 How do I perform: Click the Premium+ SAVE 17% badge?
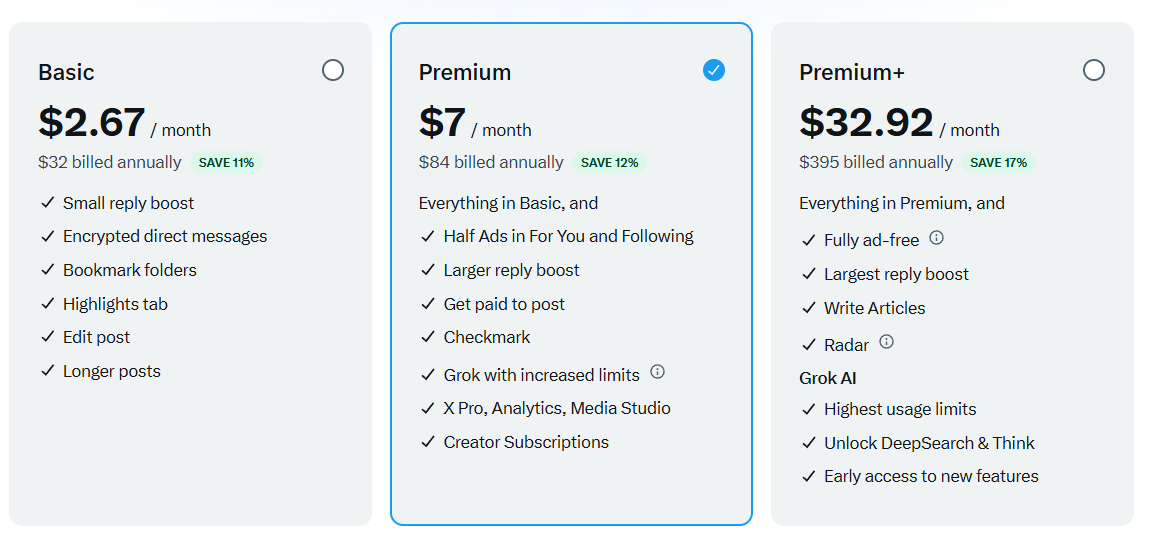[998, 163]
